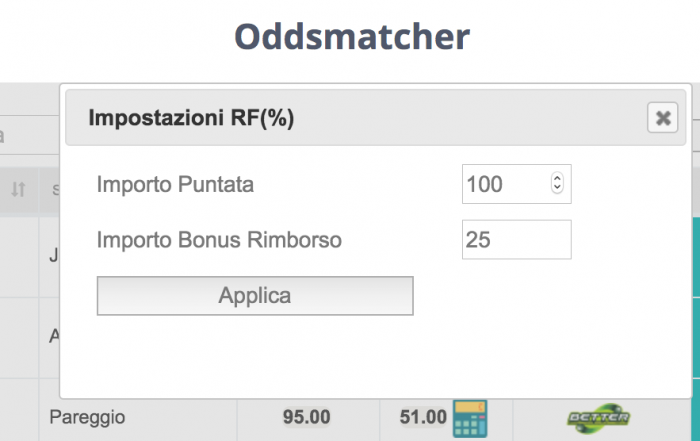Select the 95.00 odds value
The width and height of the screenshot is (700, 441).
coord(306,417)
